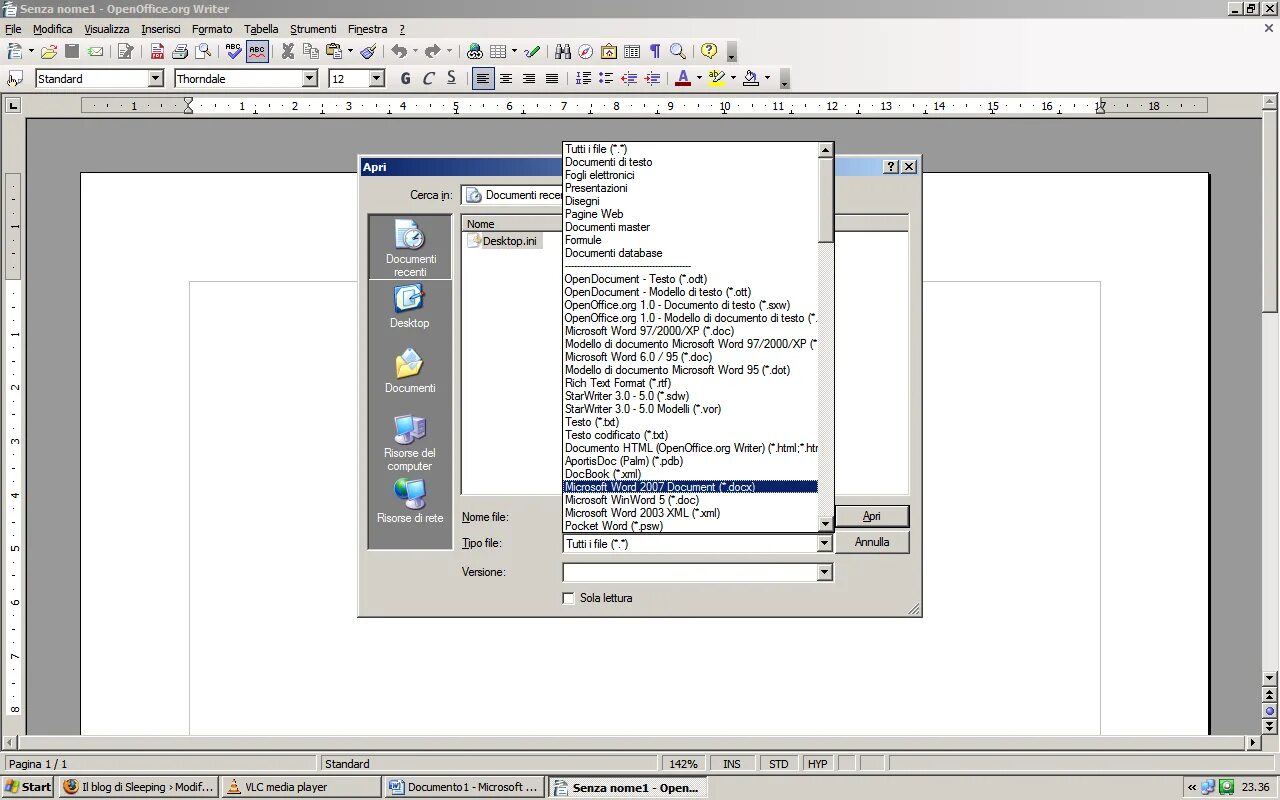Image resolution: width=1280 pixels, height=800 pixels.
Task: Click the Cut scissors icon
Action: coord(288,51)
